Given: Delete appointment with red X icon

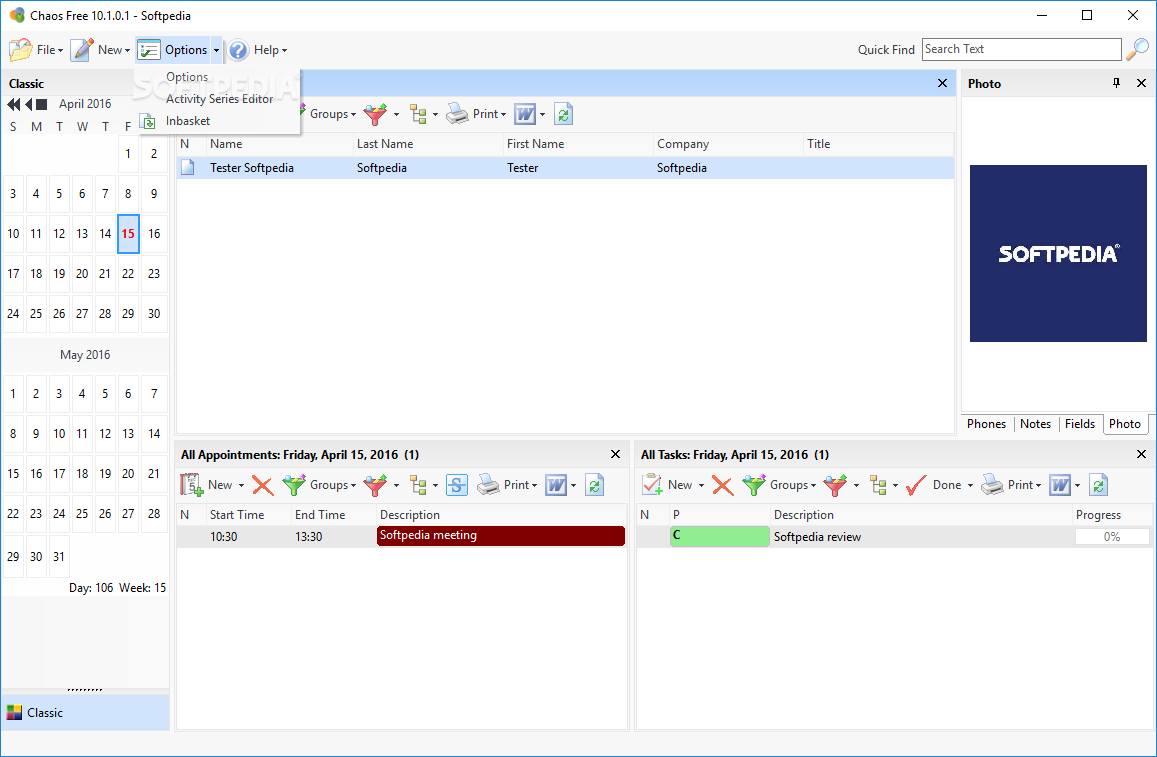Looking at the screenshot, I should 263,485.
